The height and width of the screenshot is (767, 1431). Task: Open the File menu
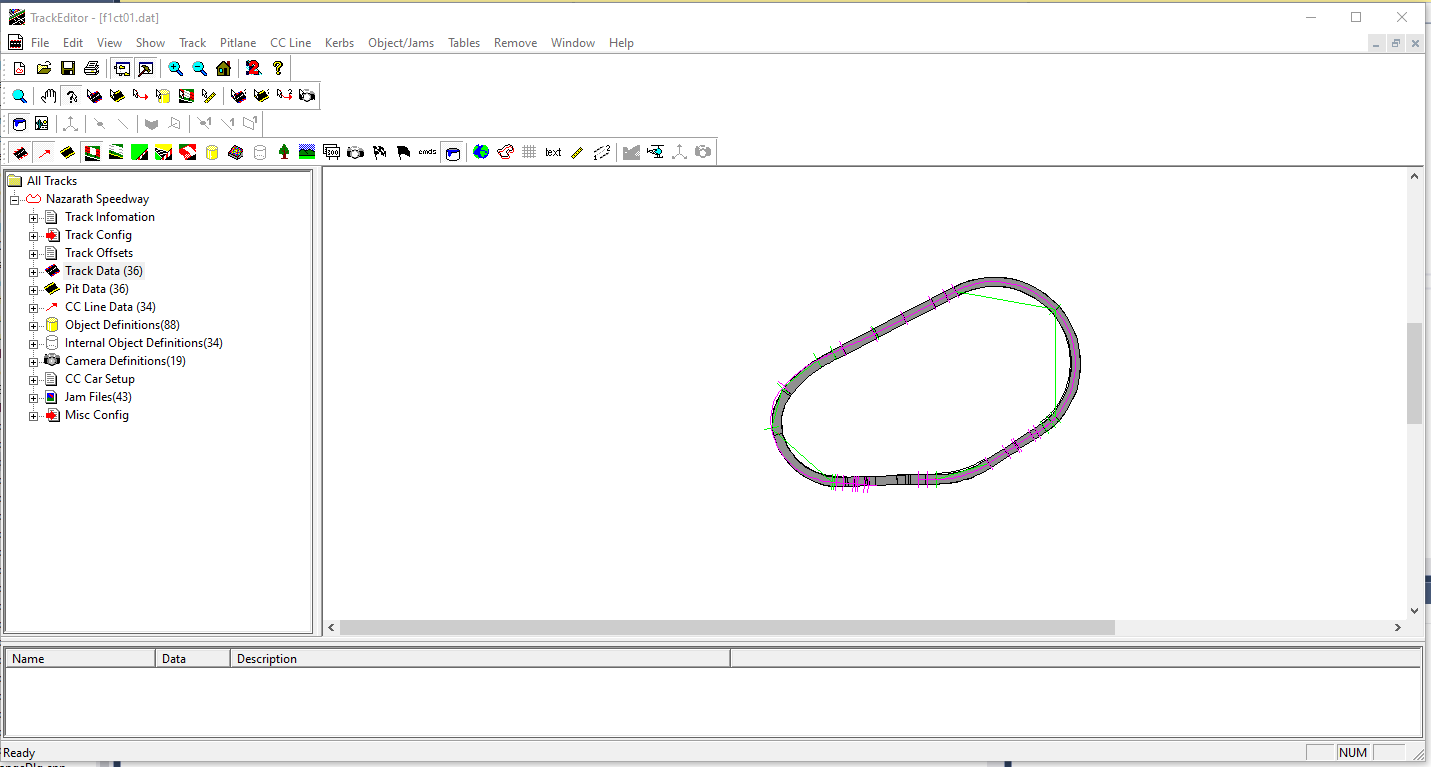click(40, 43)
